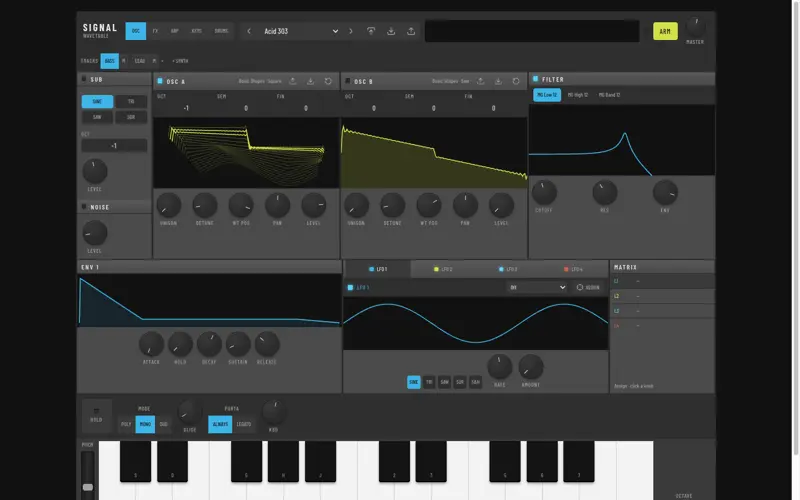Choose the MG High 12 filter type
The height and width of the screenshot is (500, 800).
(x=578, y=95)
